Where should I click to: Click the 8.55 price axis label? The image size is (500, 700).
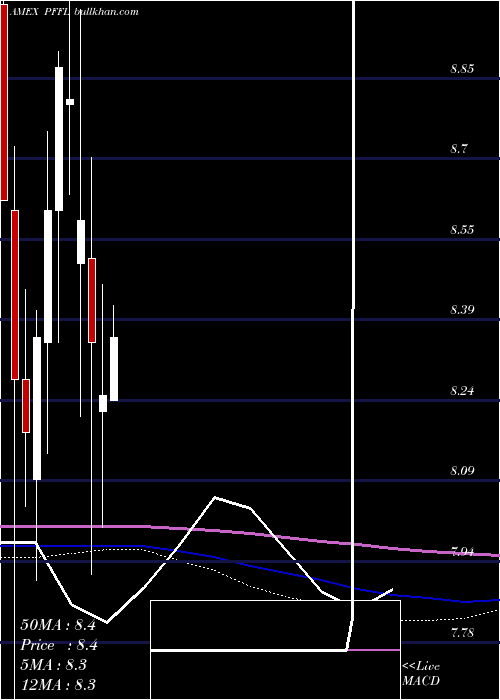(x=462, y=230)
